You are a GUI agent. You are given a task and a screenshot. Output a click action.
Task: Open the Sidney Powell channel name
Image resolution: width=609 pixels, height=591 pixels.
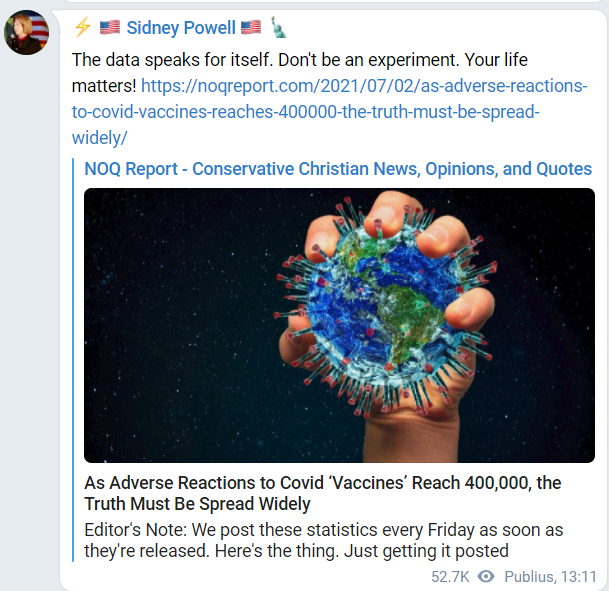[181, 27]
